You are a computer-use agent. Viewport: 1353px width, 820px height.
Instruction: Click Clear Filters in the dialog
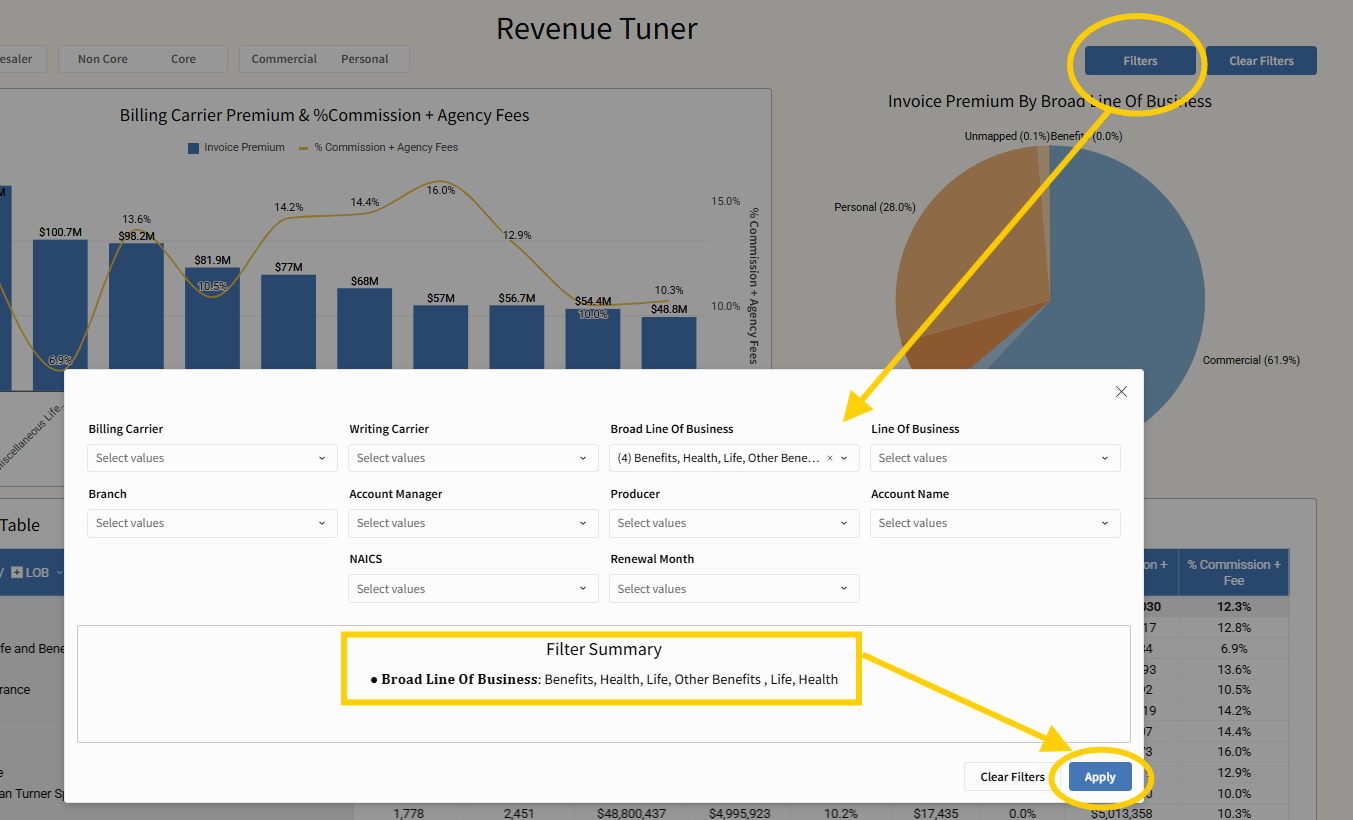tap(1012, 777)
